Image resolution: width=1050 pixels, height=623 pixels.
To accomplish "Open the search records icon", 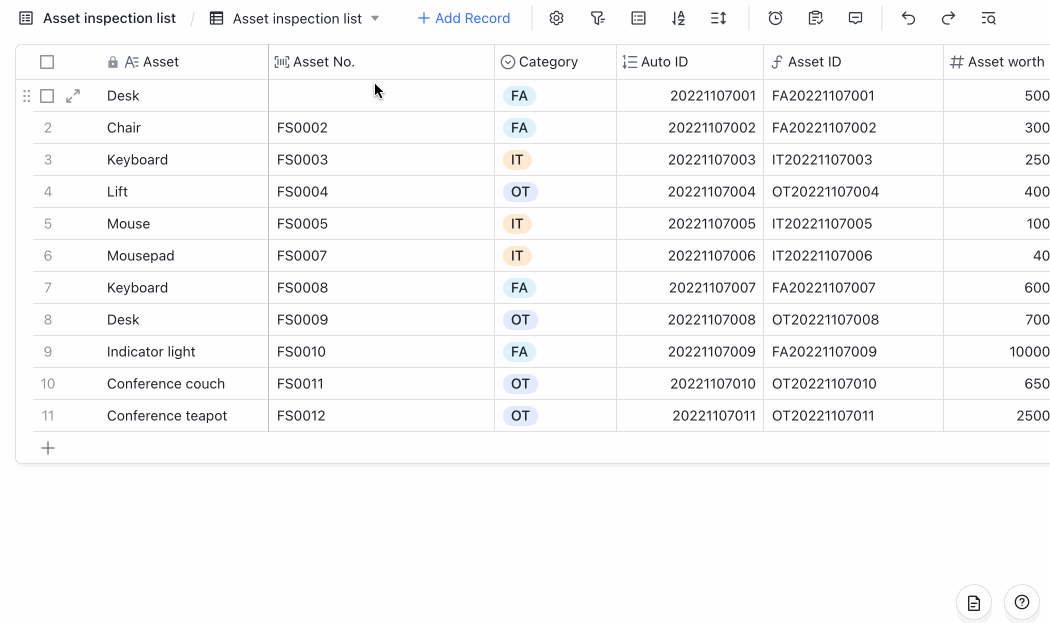I will pos(987,18).
